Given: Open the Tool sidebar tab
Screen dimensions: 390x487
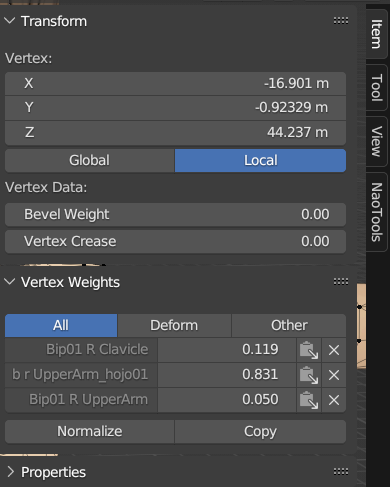Looking at the screenshot, I should coord(377,87).
